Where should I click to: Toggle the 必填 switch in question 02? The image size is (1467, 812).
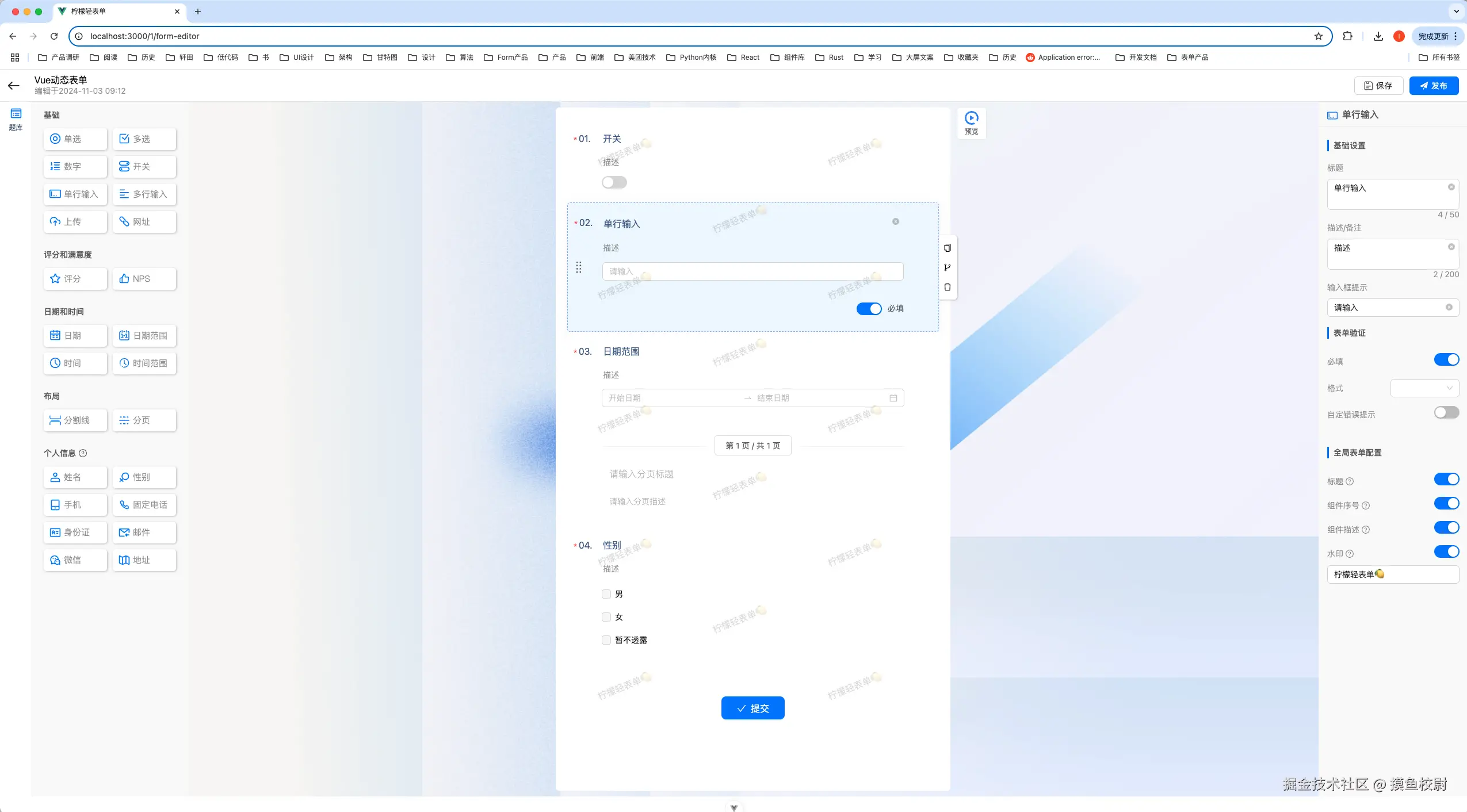(869, 309)
